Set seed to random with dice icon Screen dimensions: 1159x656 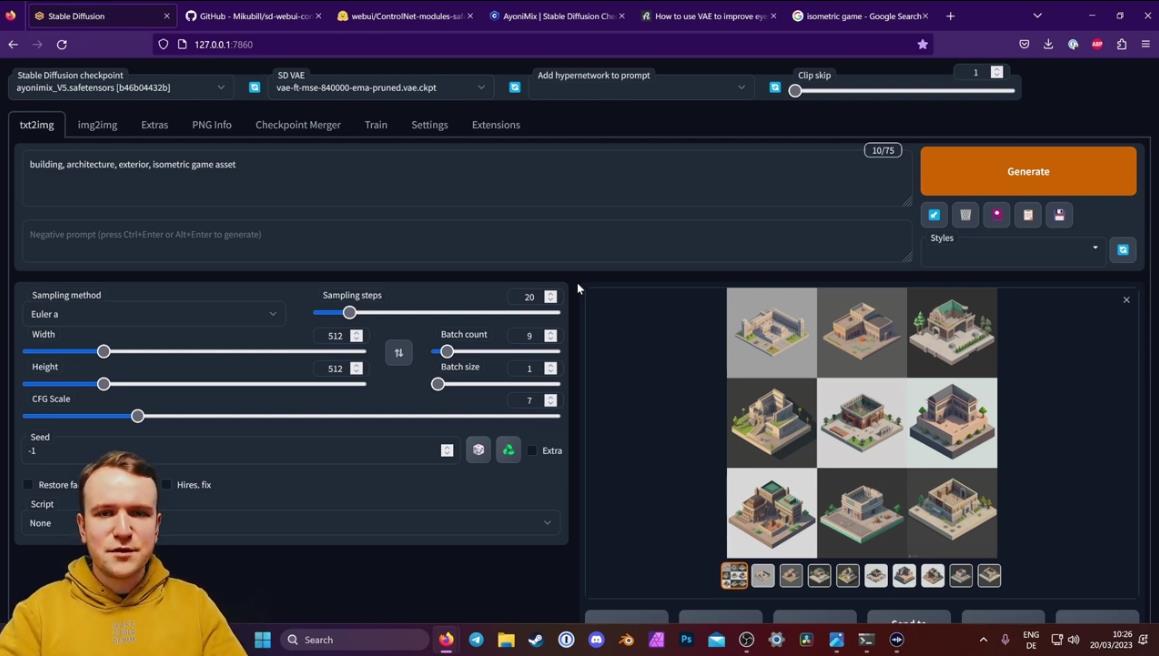pyautogui.click(x=478, y=449)
